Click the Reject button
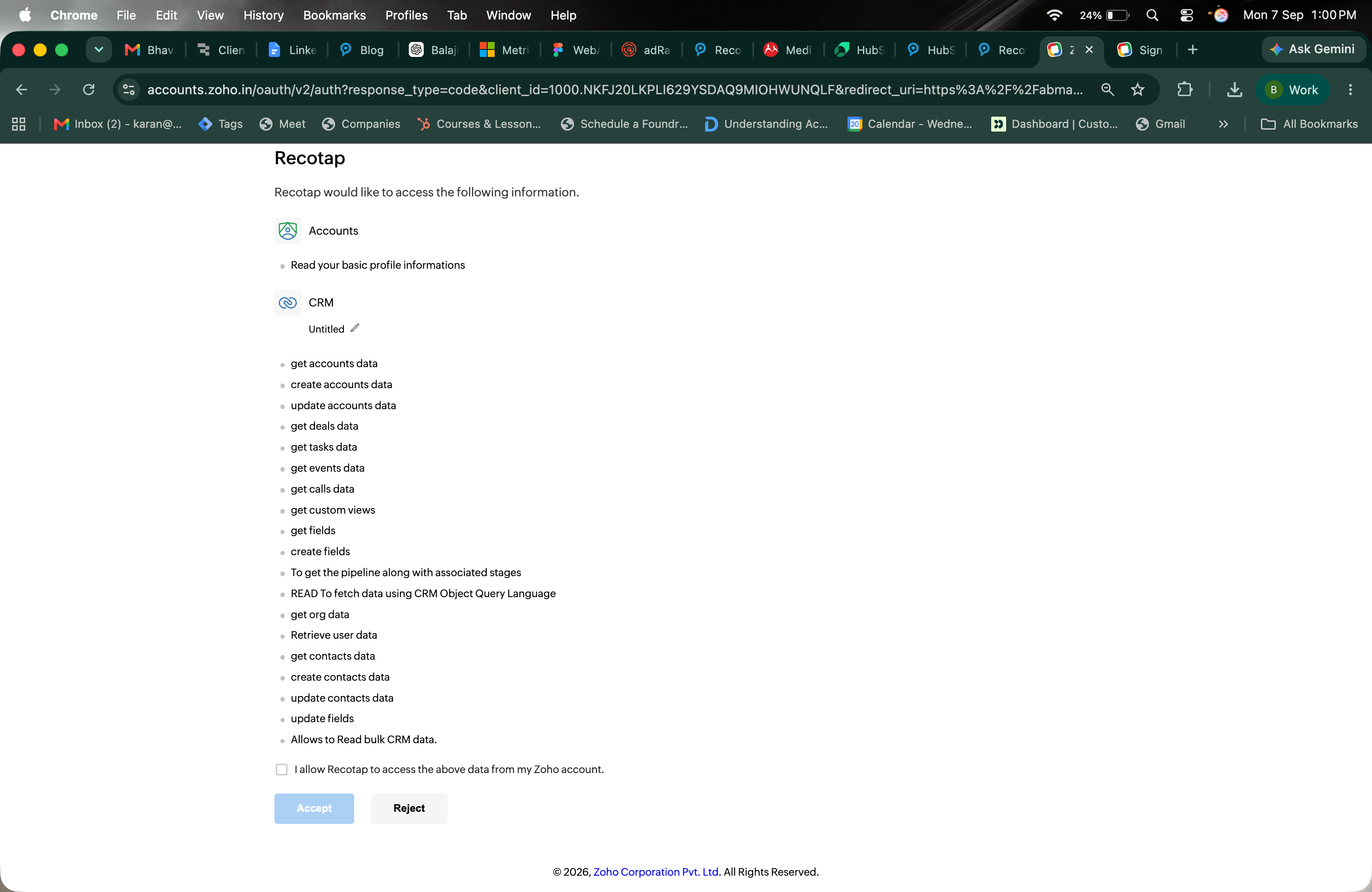1372x892 pixels. coord(409,808)
